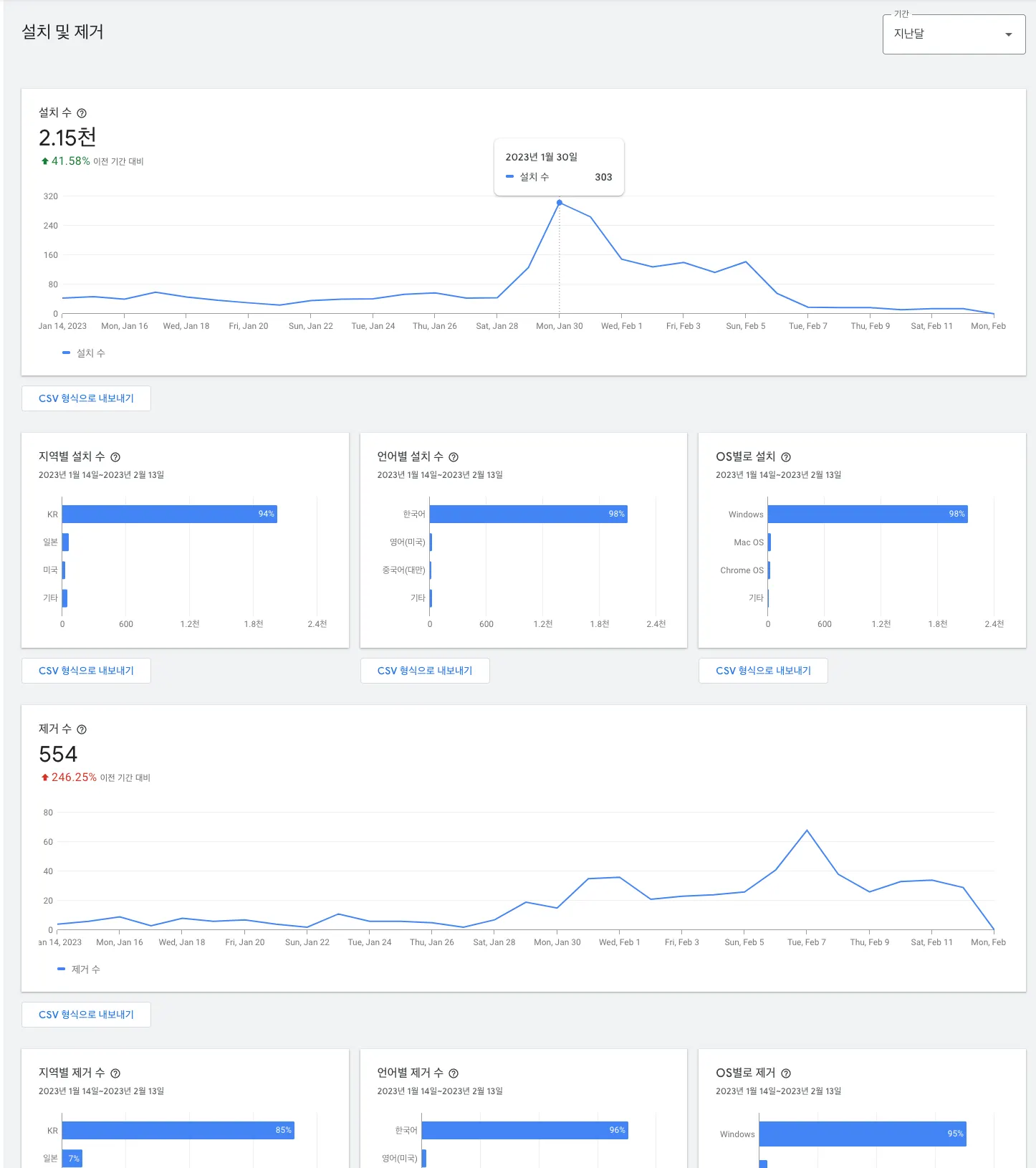Viewport: 1036px width, 1168px height.
Task: Toggle the 제거 수 legend series
Action: 79,970
